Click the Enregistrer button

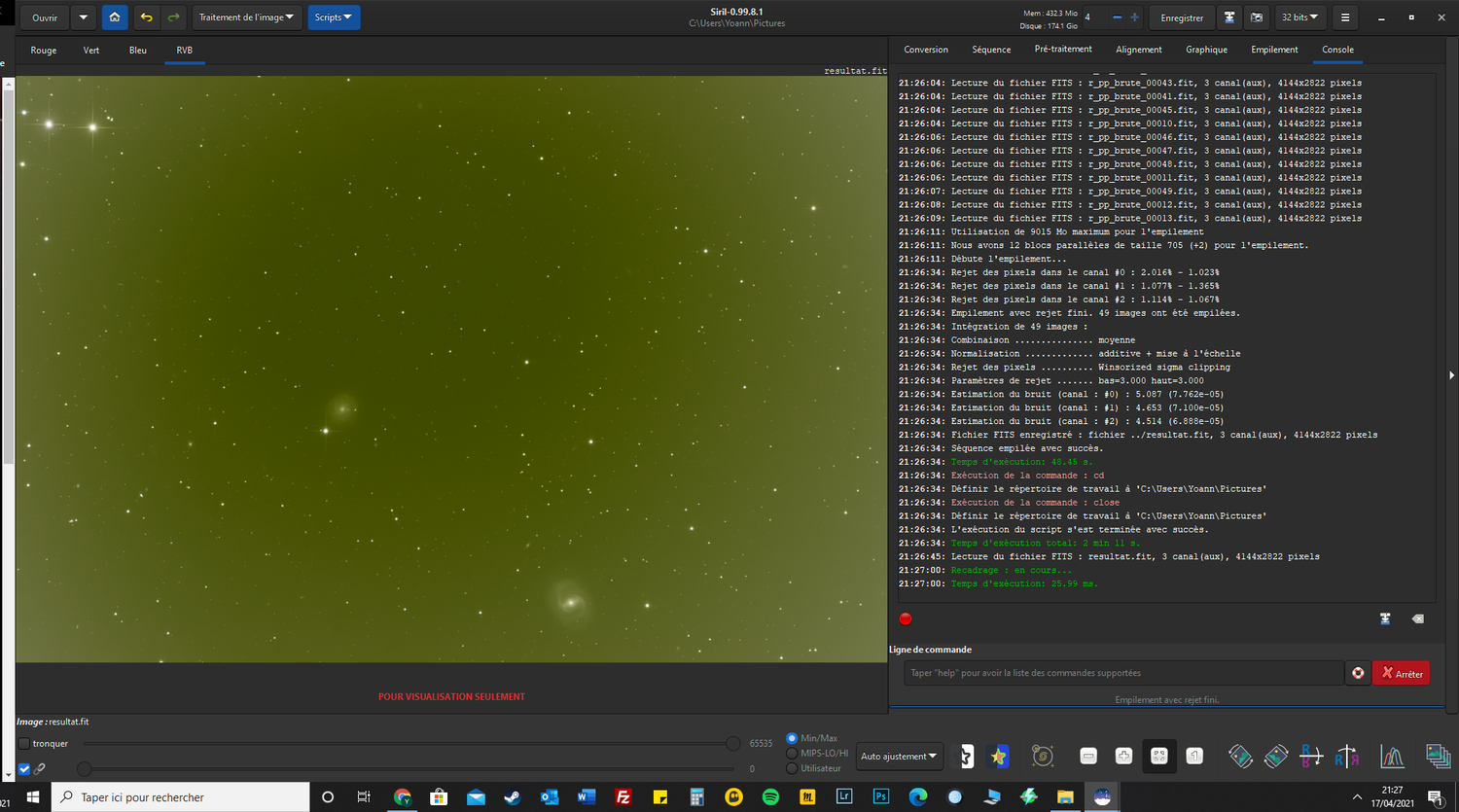point(1182,18)
